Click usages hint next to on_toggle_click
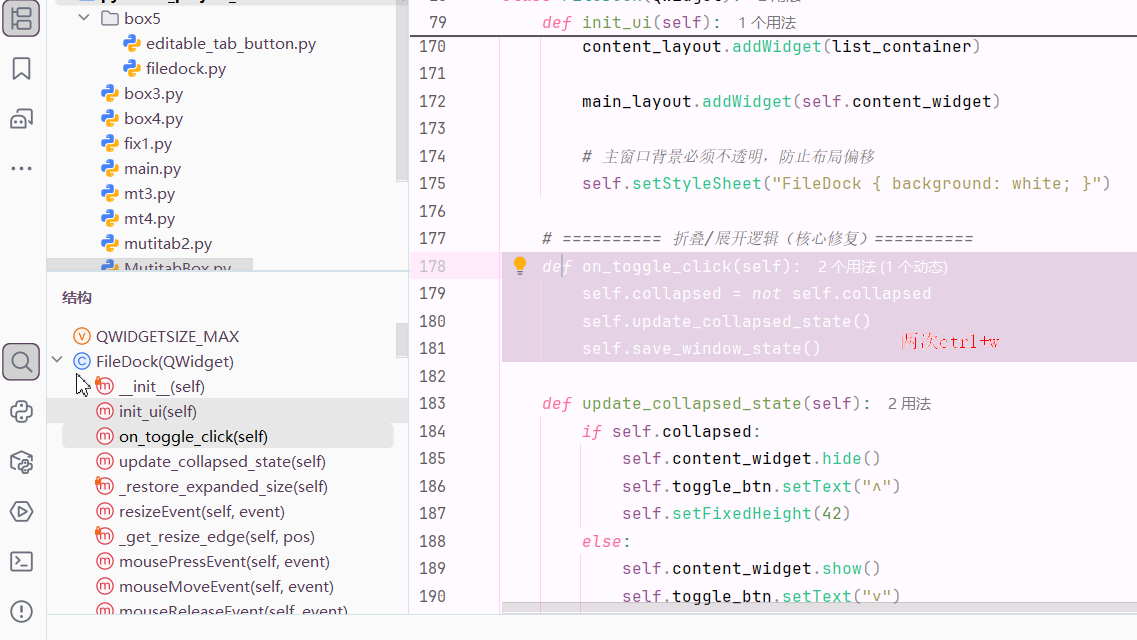The height and width of the screenshot is (640, 1137). (882, 267)
